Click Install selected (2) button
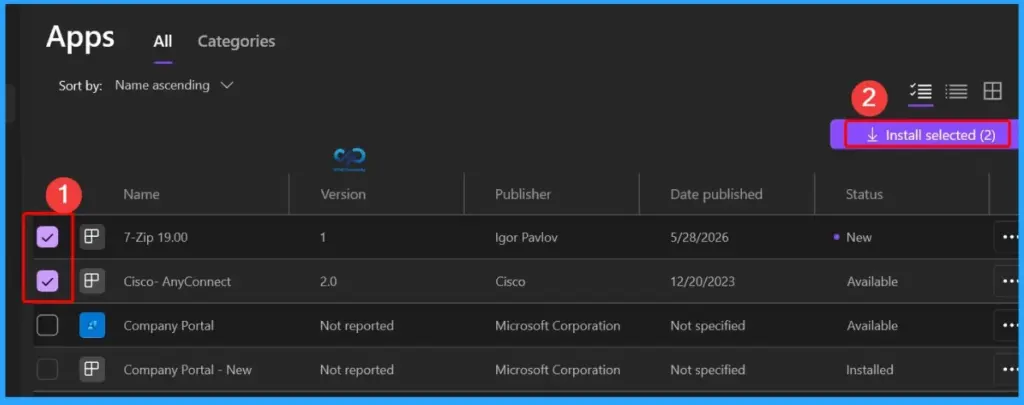1024x405 pixels. [x=924, y=135]
